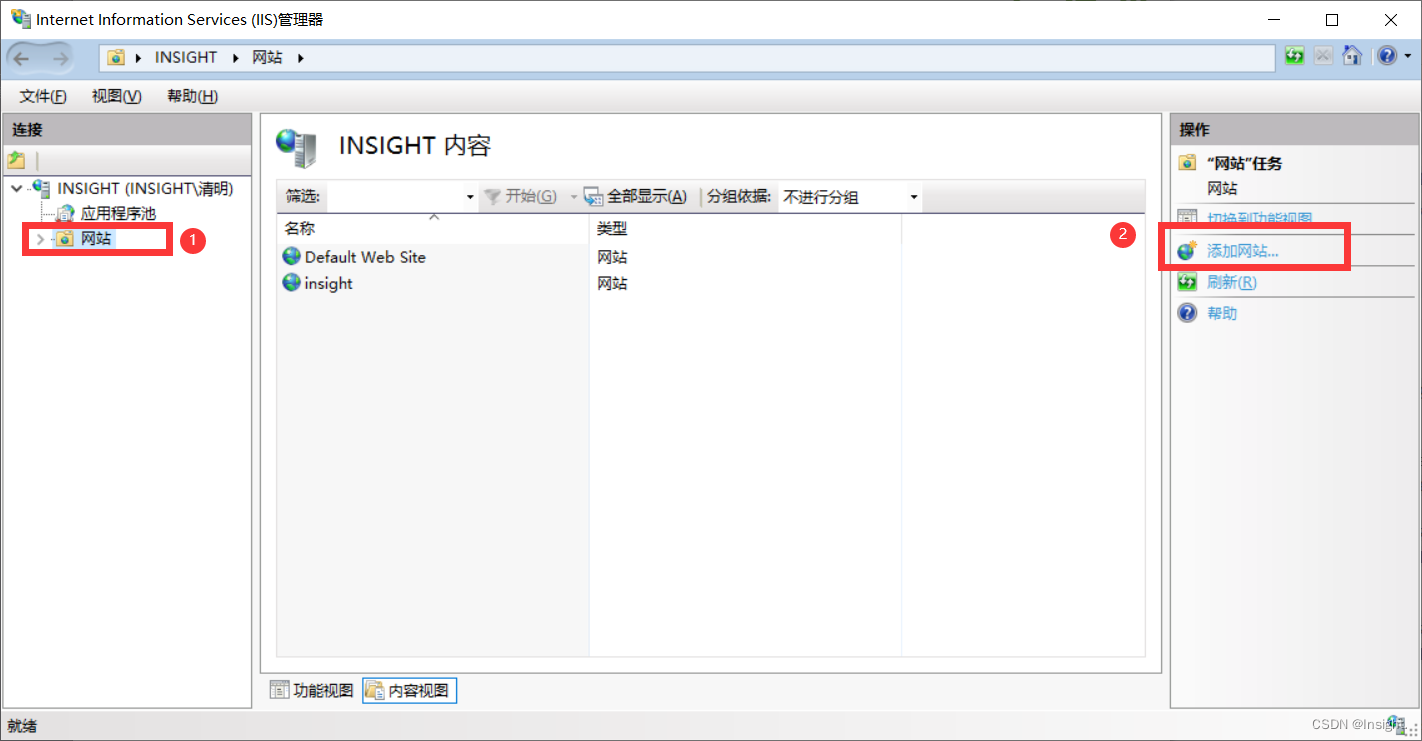Screen dimensions: 1422x741
Task: Click the 刷新(R) link in Actions
Action: pos(1232,282)
